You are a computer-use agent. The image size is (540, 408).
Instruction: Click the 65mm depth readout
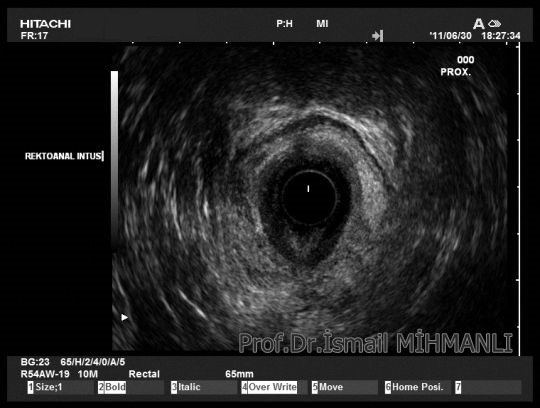coord(239,374)
